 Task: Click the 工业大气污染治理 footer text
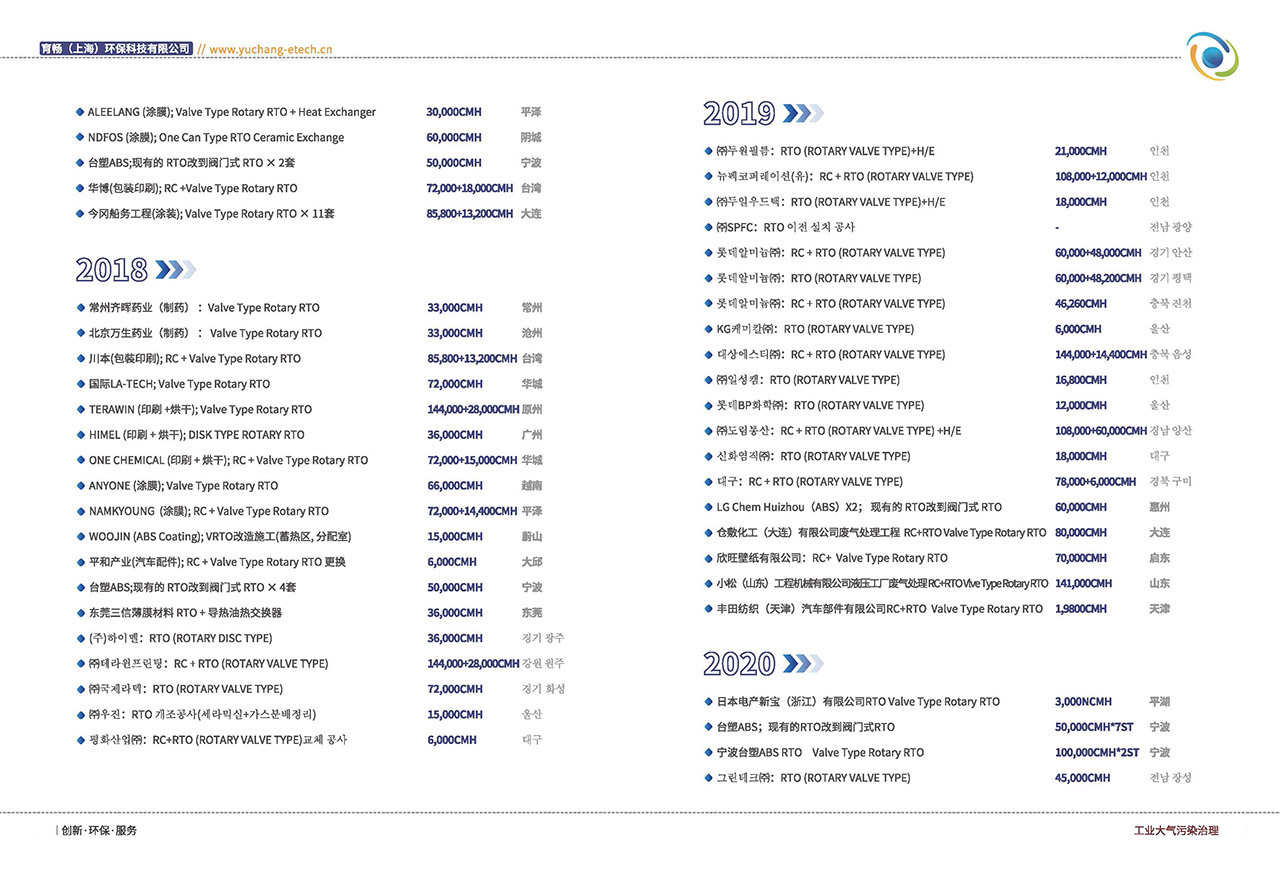point(1176,831)
